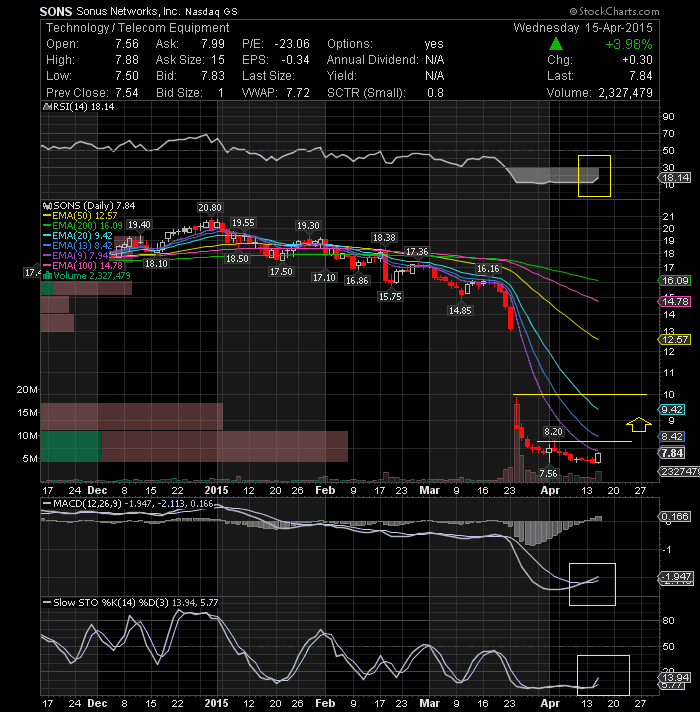Click the Bid 7.83 value
Screen dimensions: 700x712
[213, 76]
